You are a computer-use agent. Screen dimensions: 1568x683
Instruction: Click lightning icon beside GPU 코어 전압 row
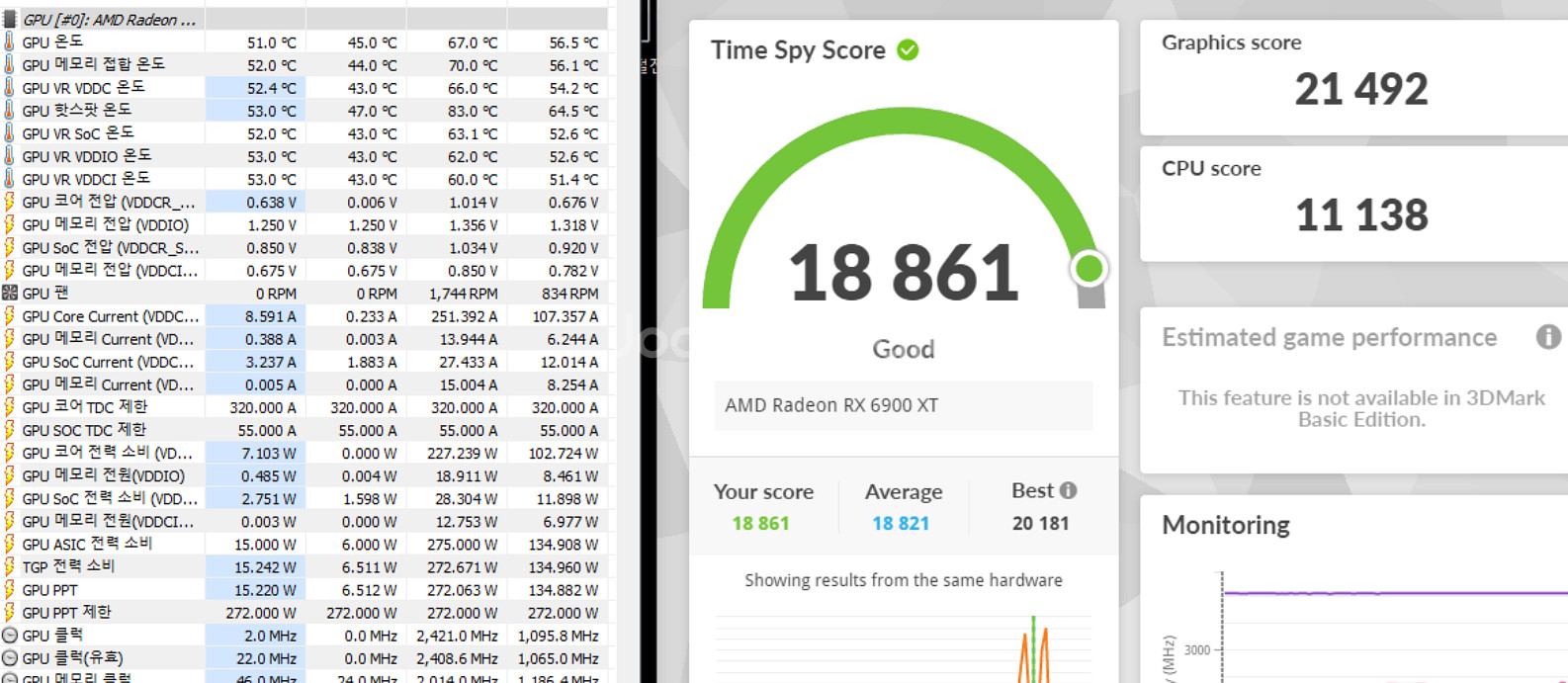[10, 202]
